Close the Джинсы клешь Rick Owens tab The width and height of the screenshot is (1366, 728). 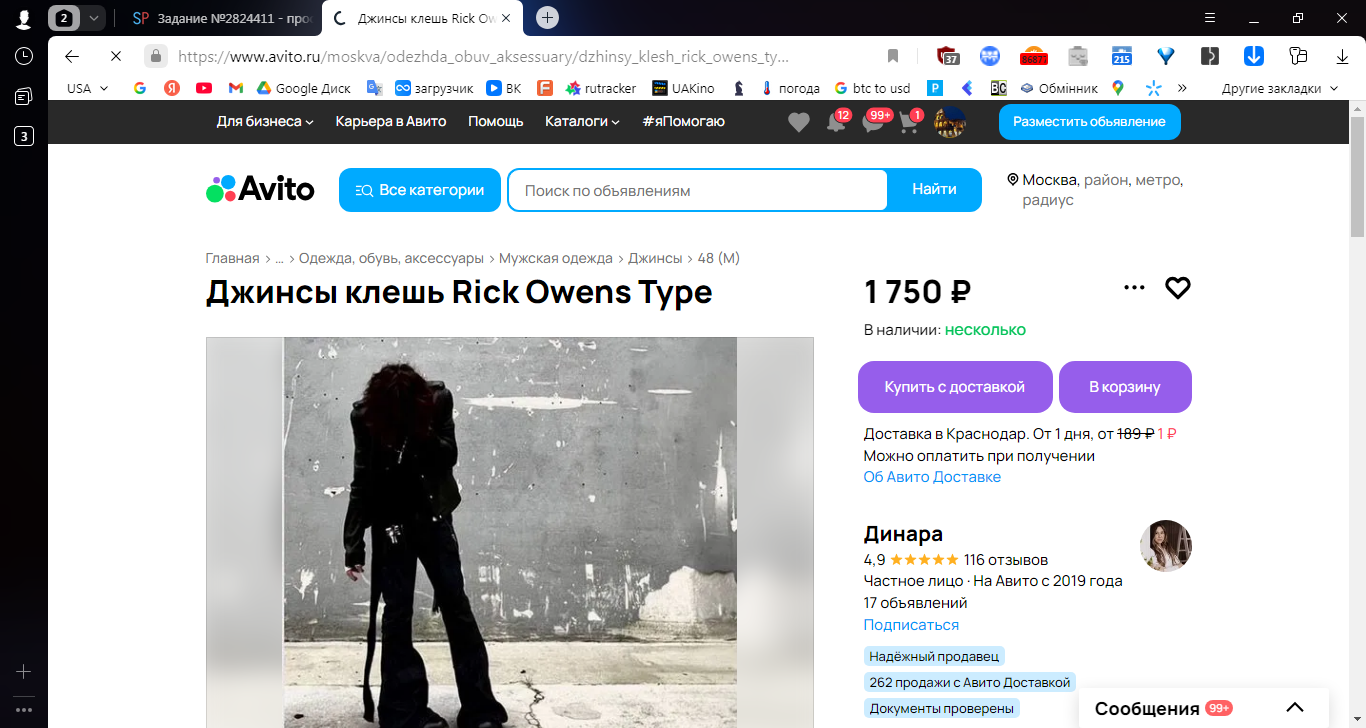coord(506,18)
